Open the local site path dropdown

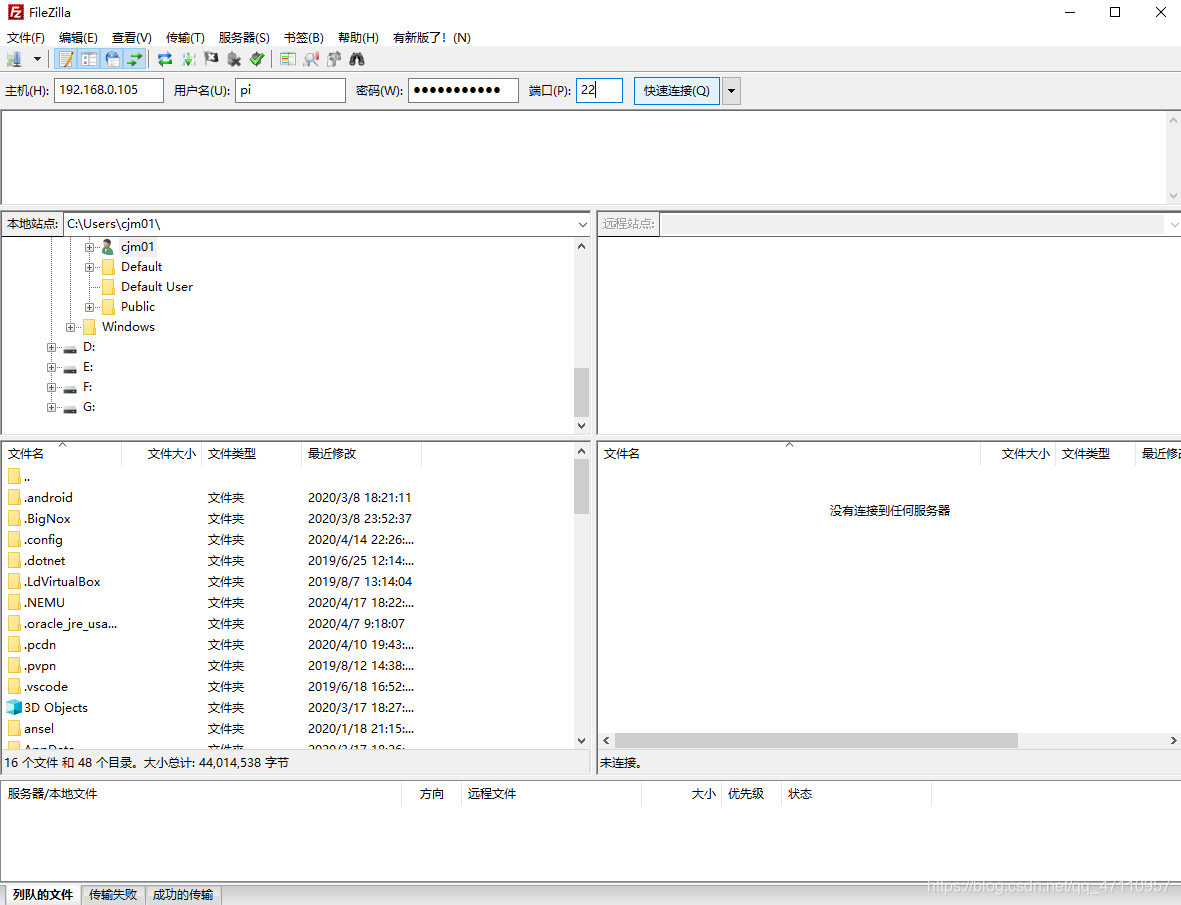pos(582,224)
